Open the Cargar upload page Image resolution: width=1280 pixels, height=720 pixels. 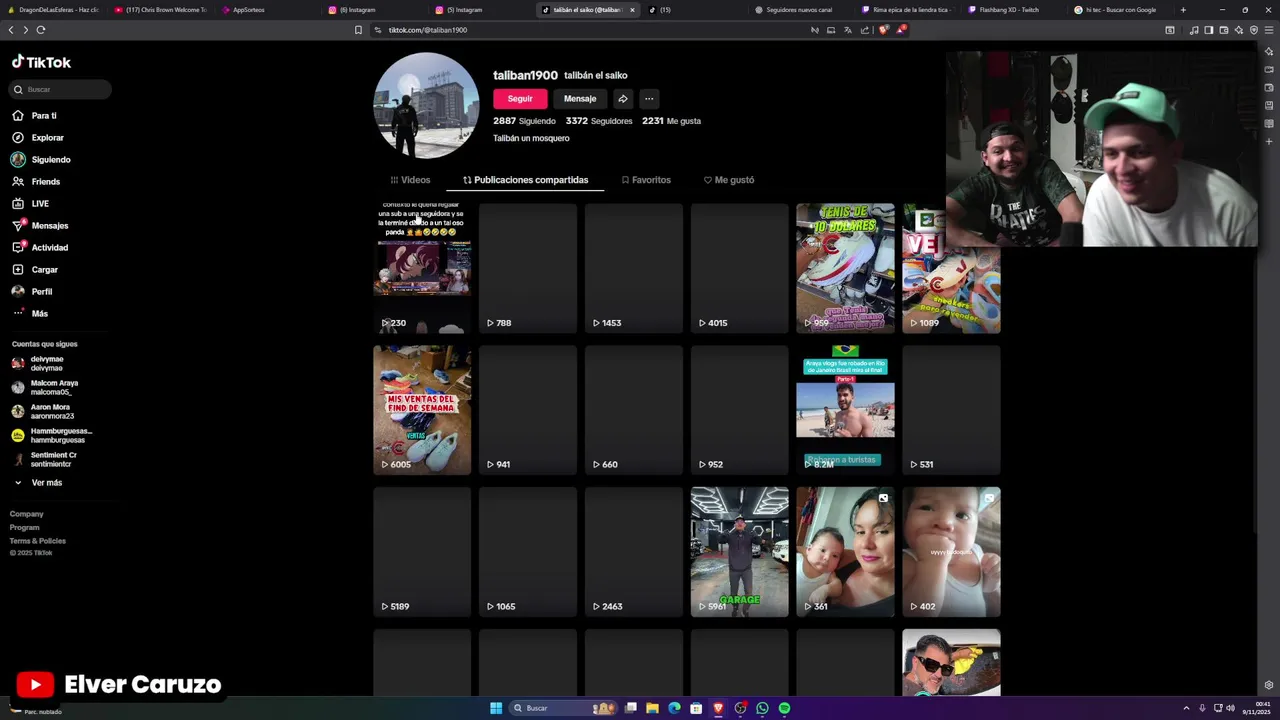click(36, 270)
